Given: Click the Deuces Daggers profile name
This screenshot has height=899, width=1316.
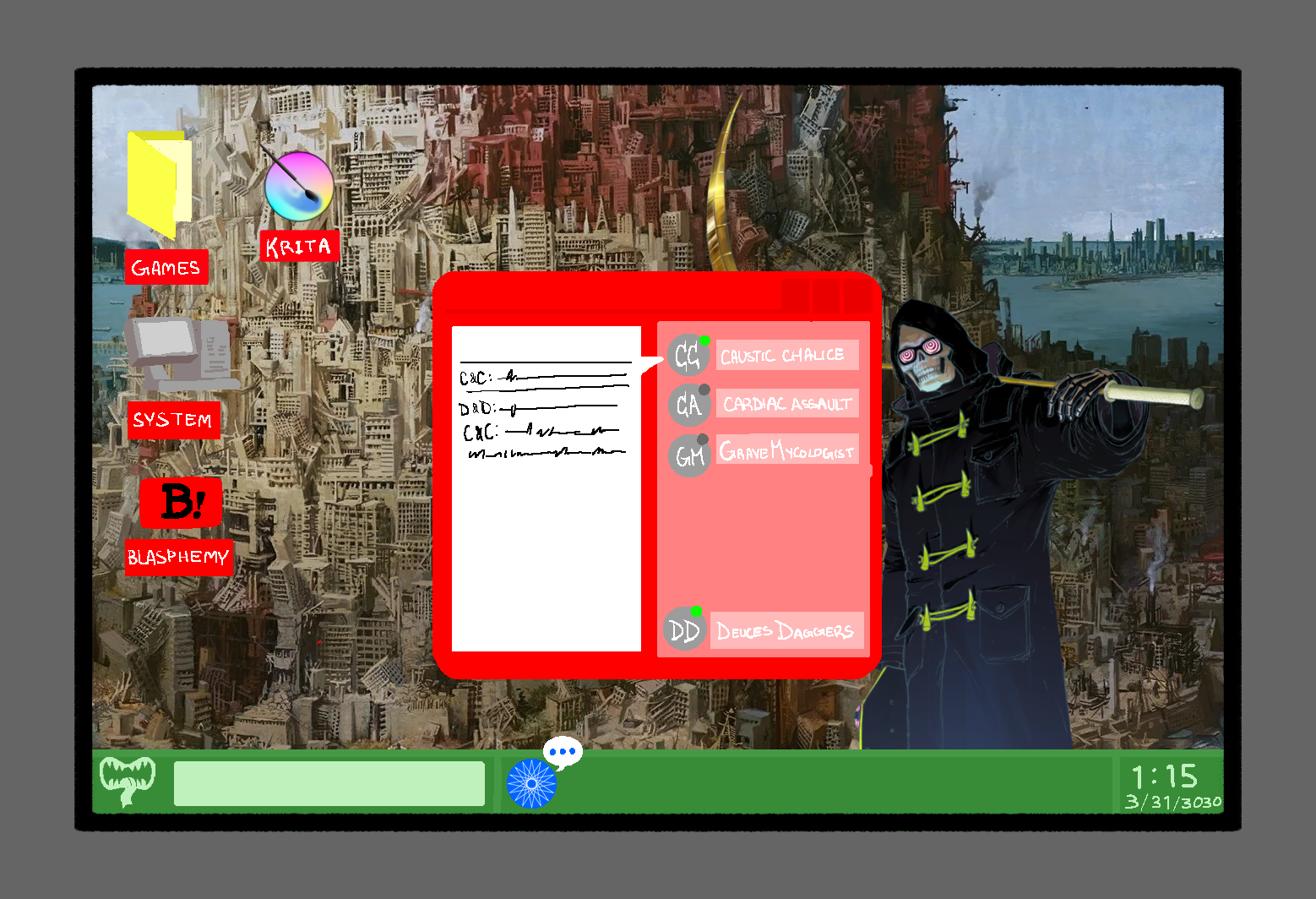Looking at the screenshot, I should (786, 631).
